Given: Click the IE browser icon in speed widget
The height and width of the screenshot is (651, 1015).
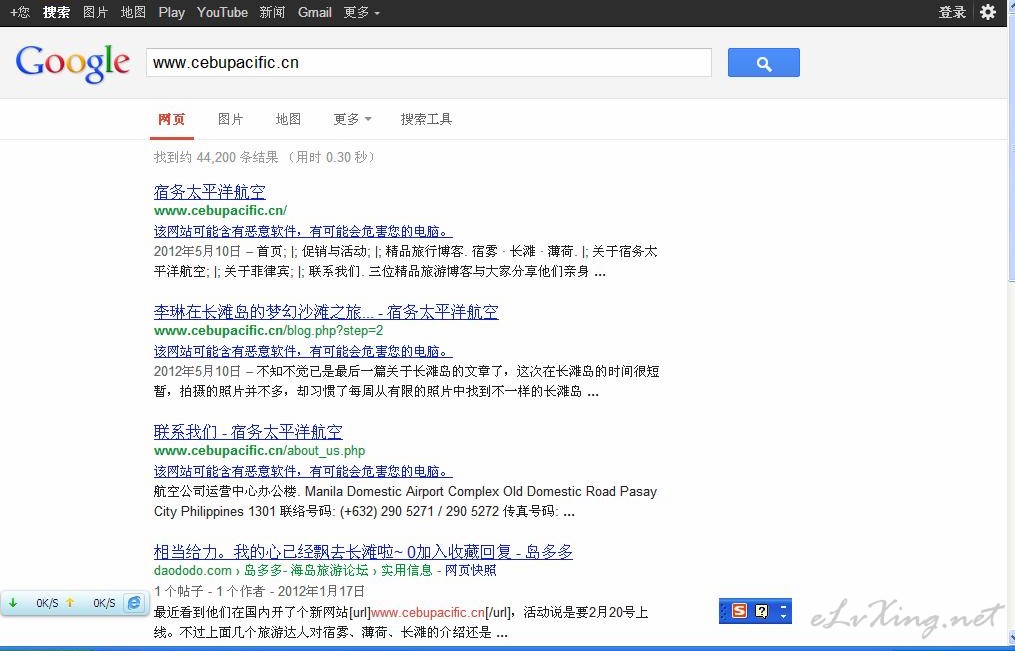Looking at the screenshot, I should point(134,602).
